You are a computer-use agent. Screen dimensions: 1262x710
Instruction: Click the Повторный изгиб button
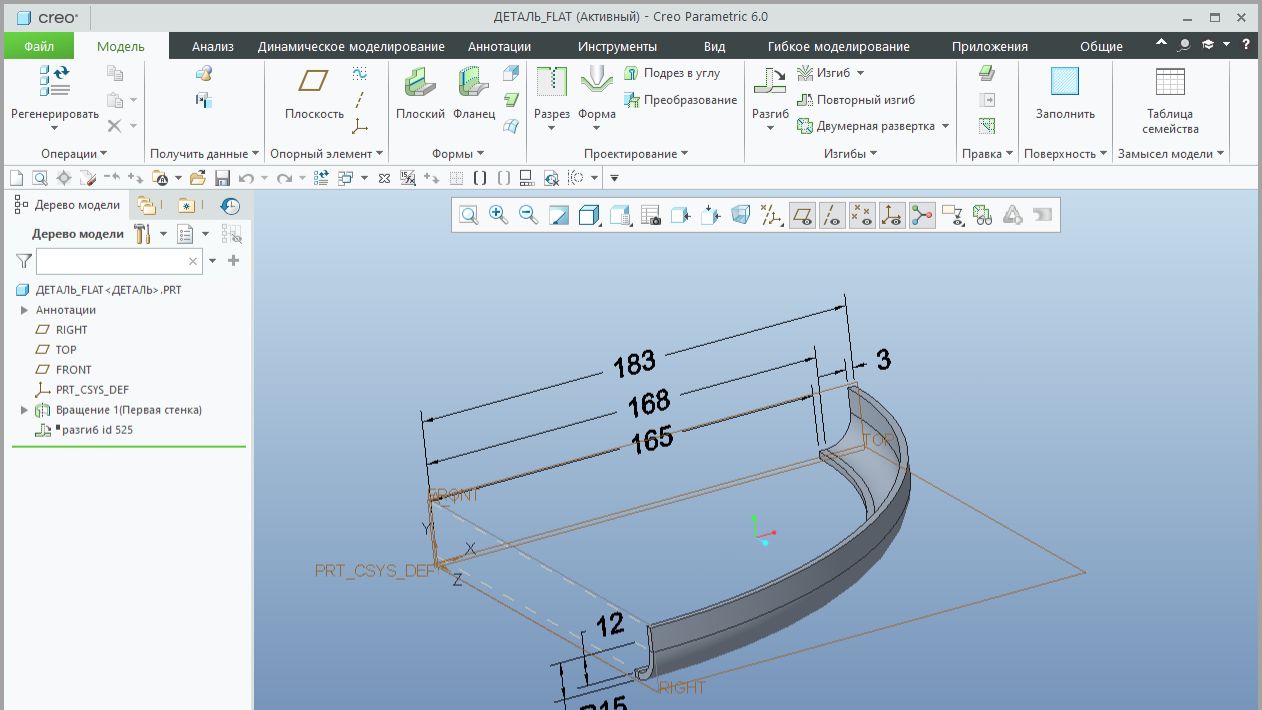pos(864,100)
